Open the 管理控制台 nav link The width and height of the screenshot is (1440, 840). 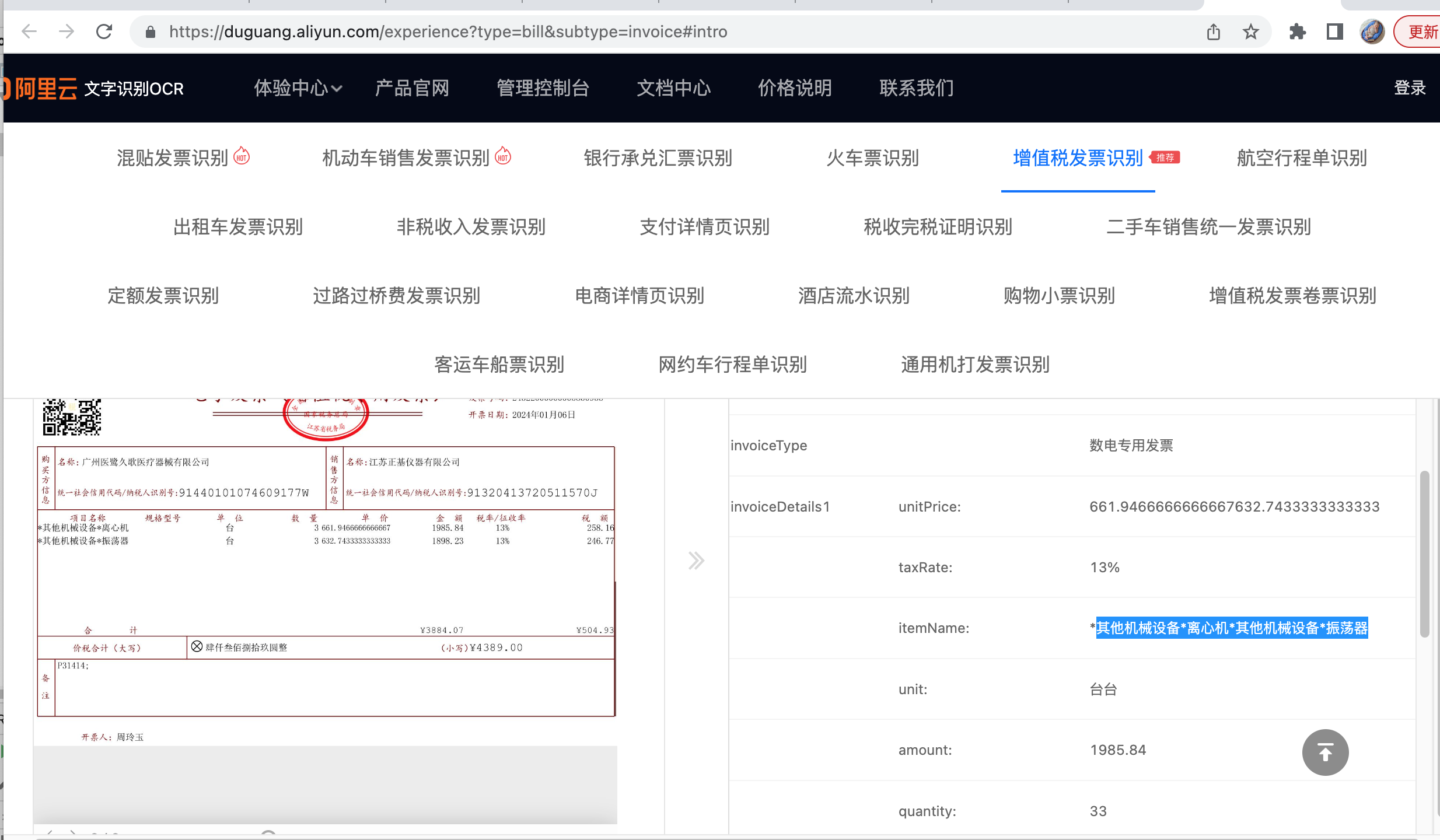coord(543,88)
